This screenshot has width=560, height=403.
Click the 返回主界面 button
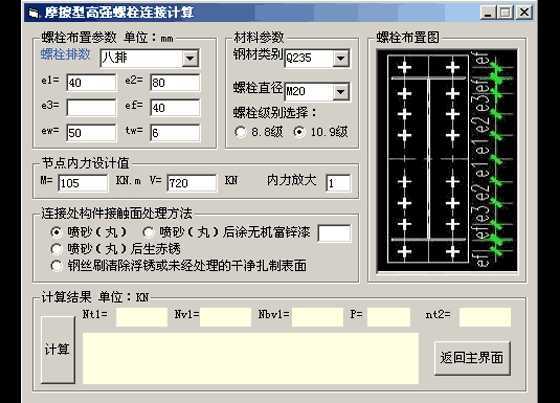pos(472,358)
